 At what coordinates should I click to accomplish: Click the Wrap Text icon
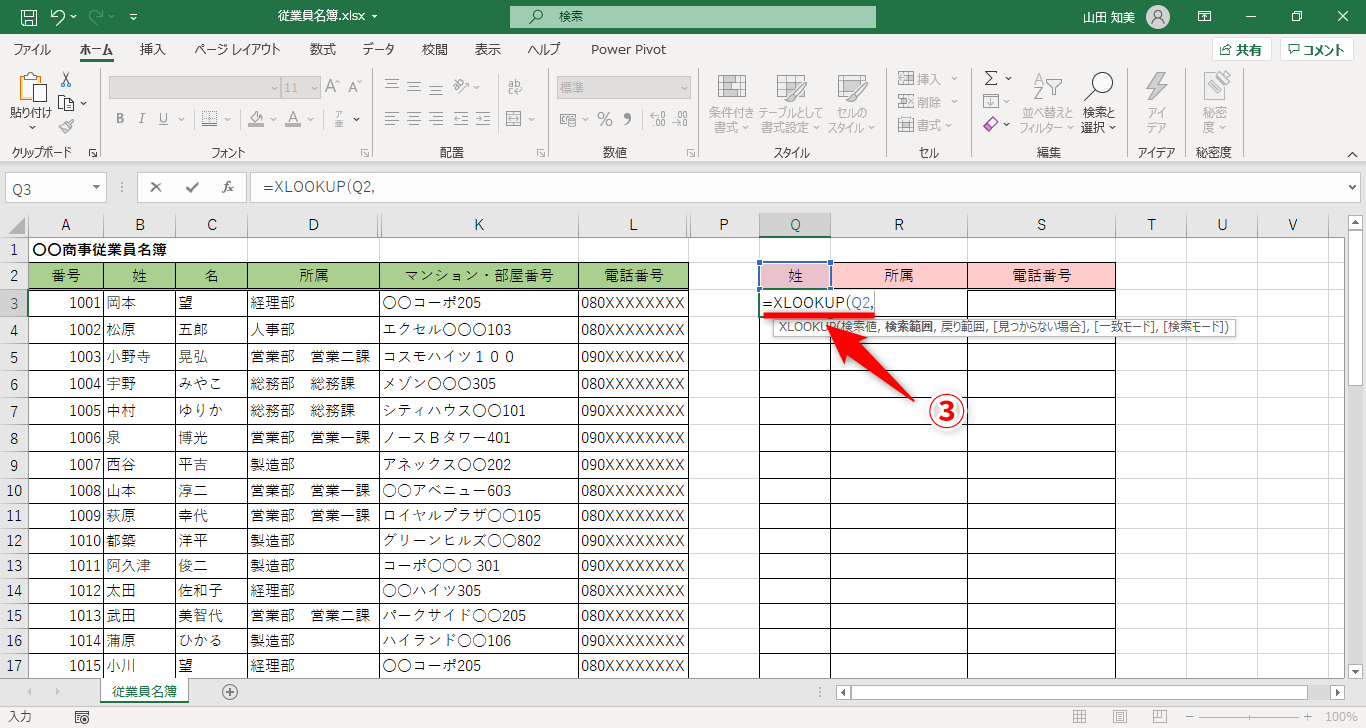coord(515,87)
